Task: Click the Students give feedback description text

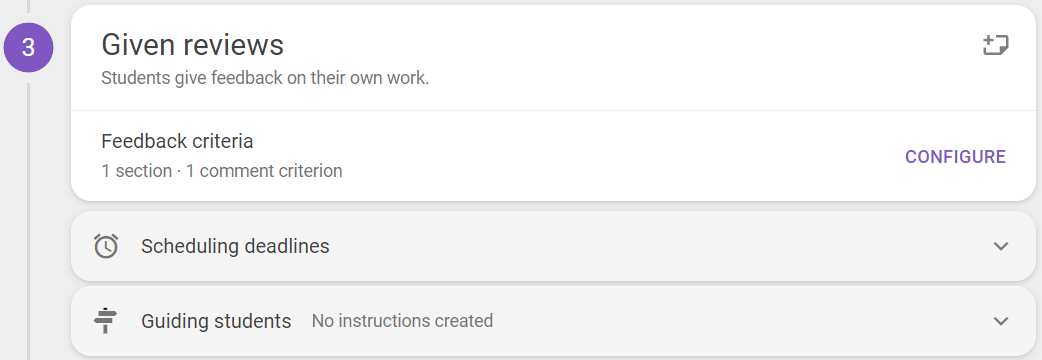Action: point(265,78)
